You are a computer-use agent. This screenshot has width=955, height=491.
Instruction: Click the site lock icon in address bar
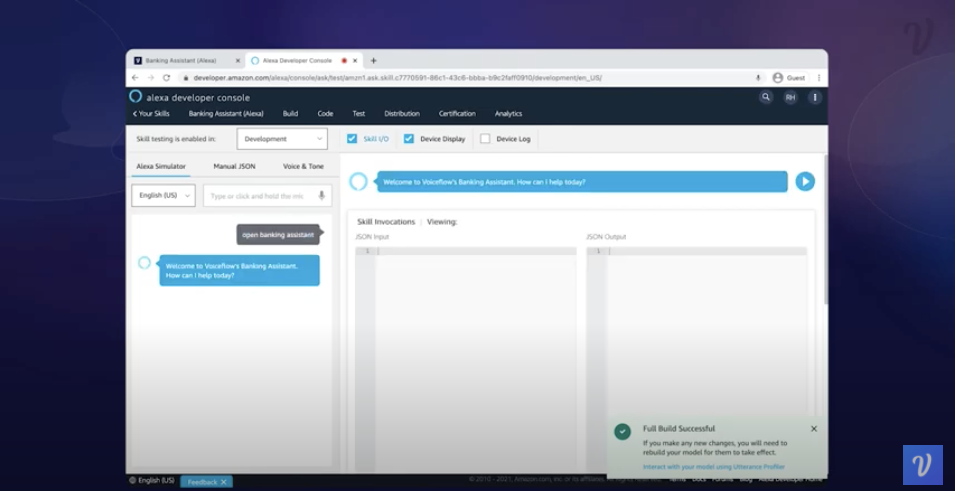[x=185, y=78]
